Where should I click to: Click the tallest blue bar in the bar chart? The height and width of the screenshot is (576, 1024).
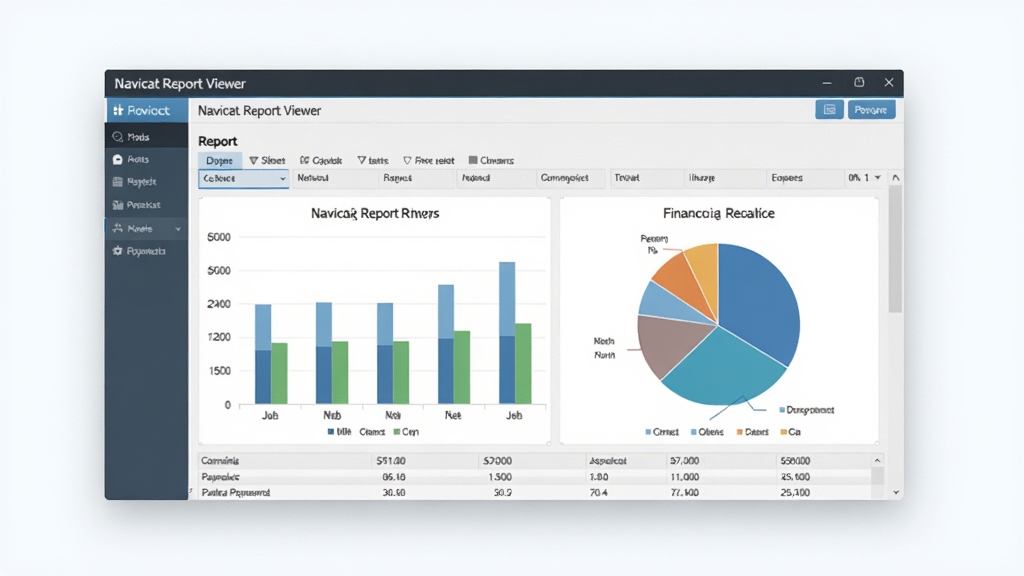(x=507, y=332)
